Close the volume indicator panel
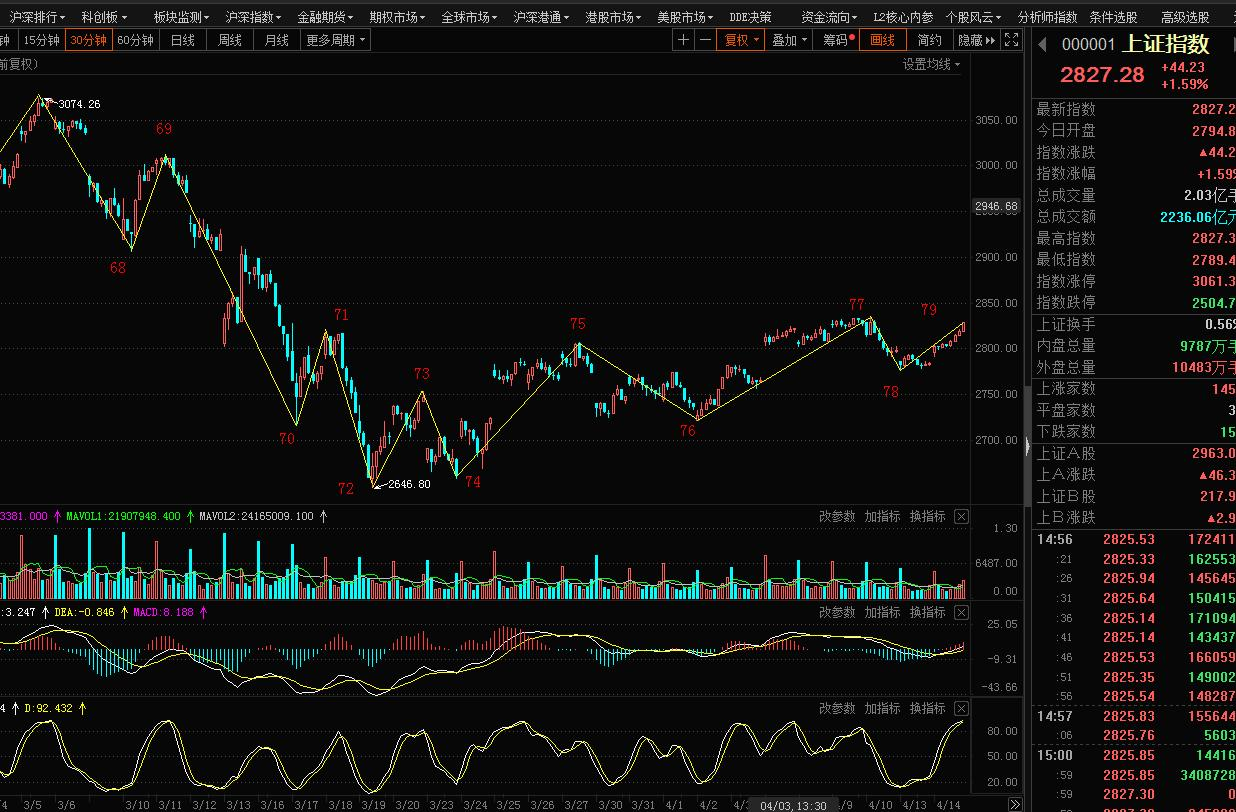1236x812 pixels. click(x=961, y=516)
